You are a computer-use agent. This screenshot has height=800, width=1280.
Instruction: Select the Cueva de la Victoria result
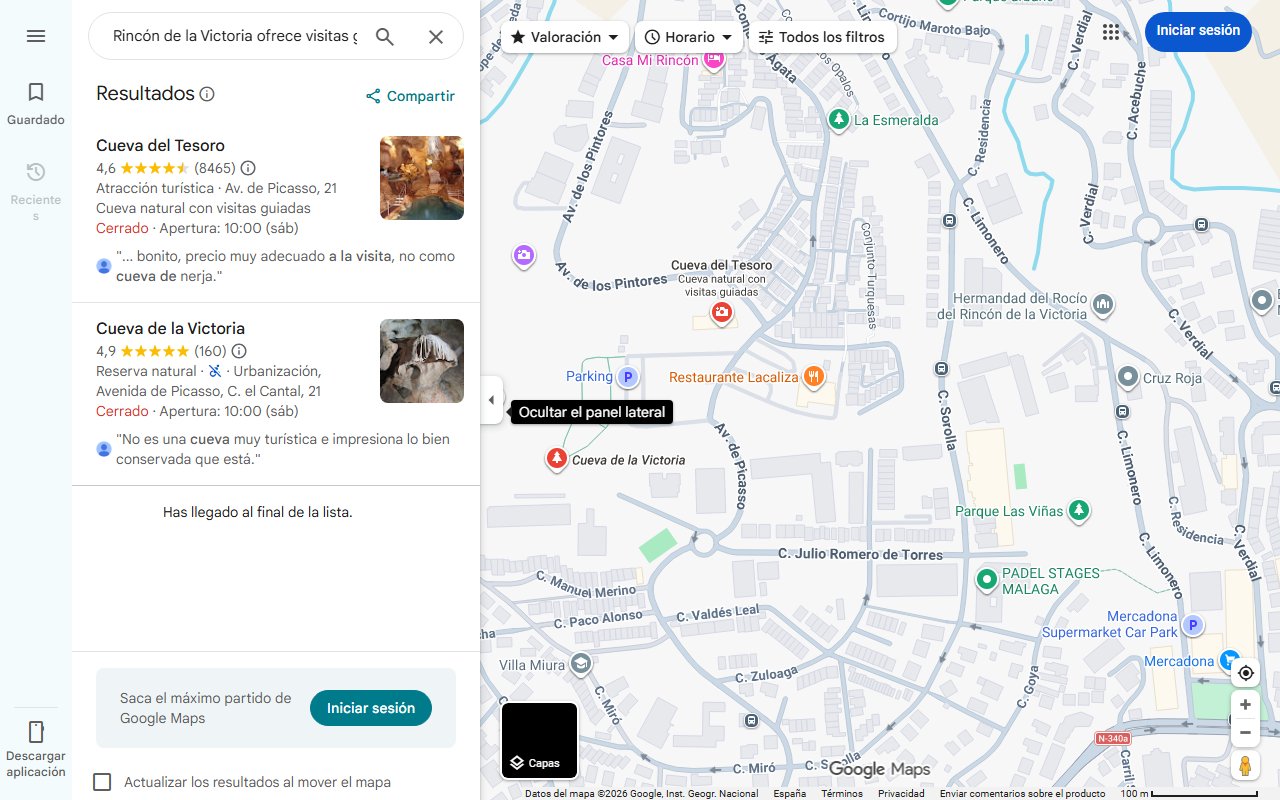coord(170,329)
